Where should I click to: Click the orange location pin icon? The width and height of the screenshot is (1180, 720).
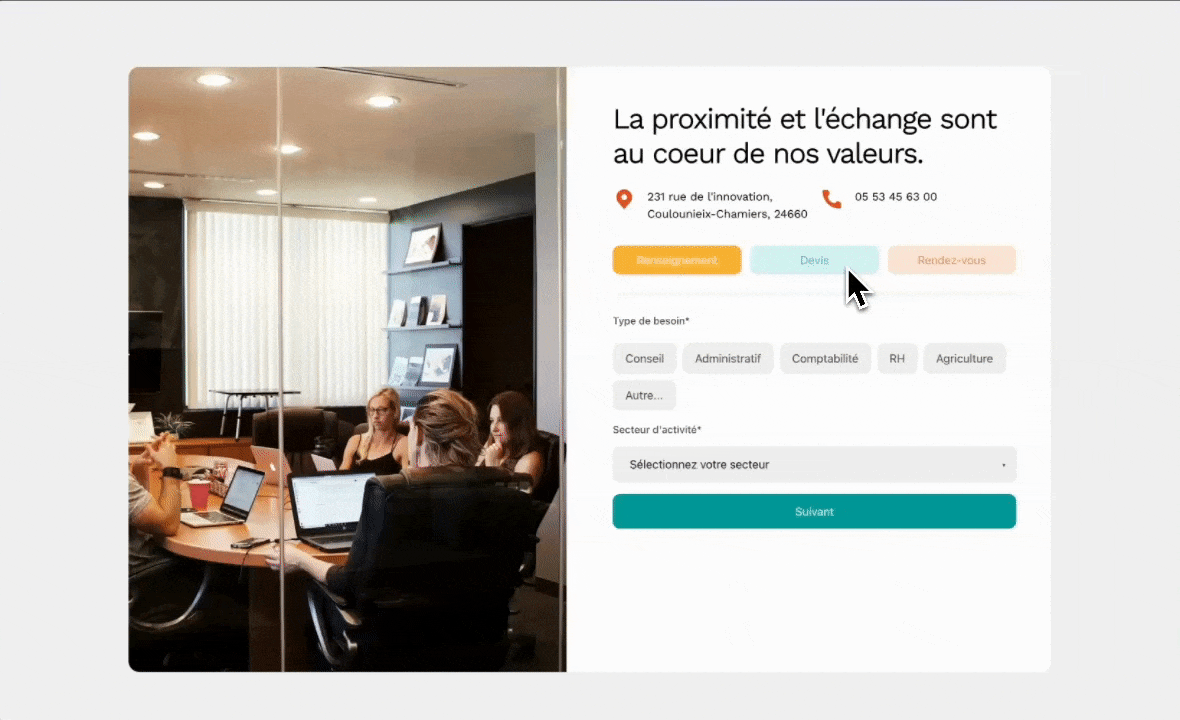[x=624, y=199]
